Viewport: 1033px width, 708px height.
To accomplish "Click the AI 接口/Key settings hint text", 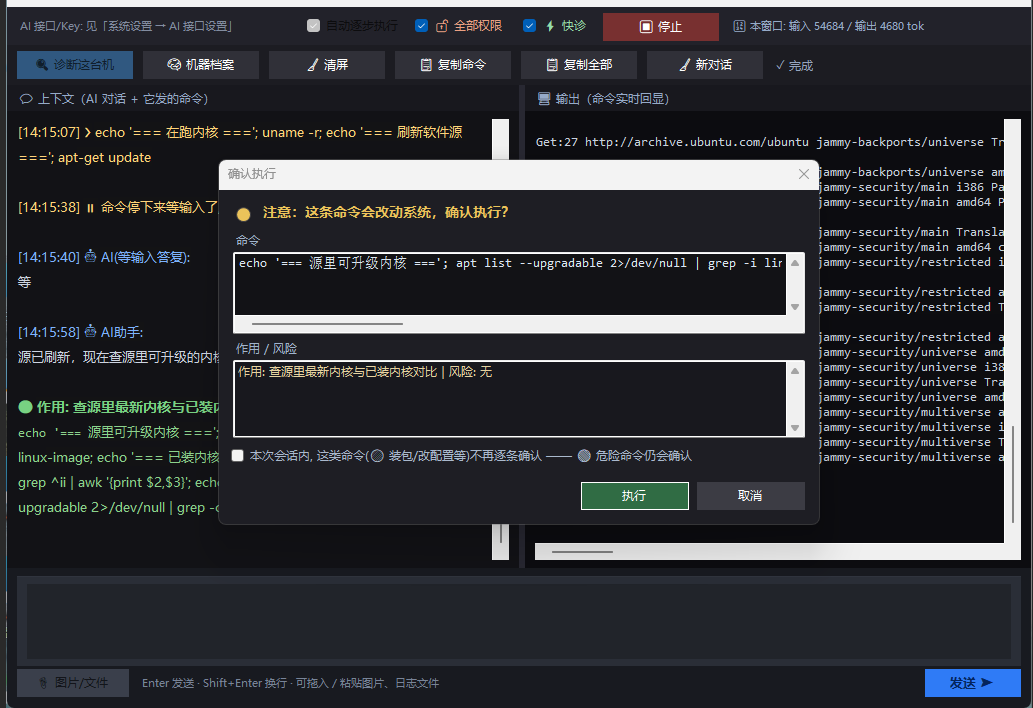I will pos(126,26).
